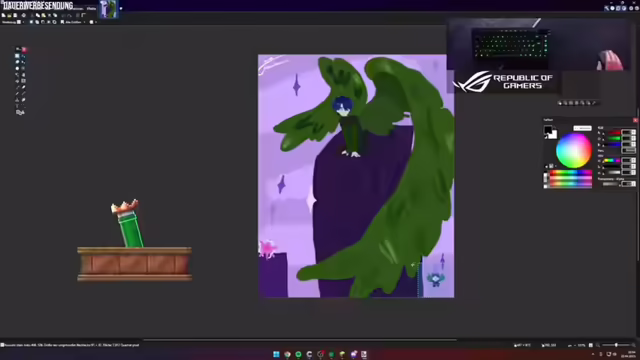Open the antialiasing mode dropdown
The height and width of the screenshot is (360, 640).
click(93, 22)
